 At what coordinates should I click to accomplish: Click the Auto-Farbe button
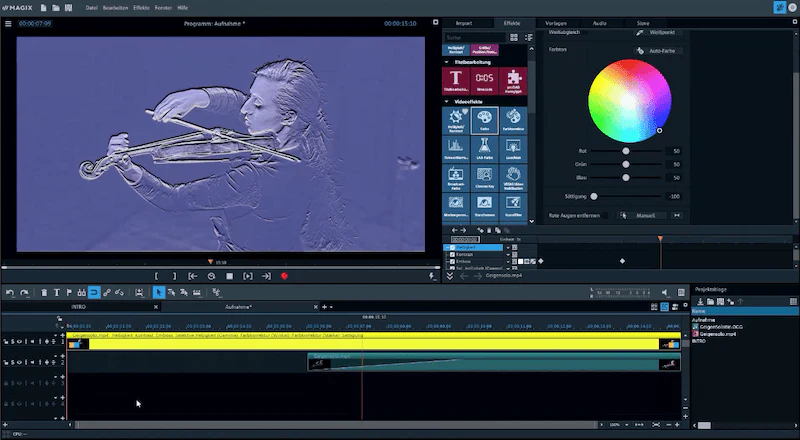(658, 51)
